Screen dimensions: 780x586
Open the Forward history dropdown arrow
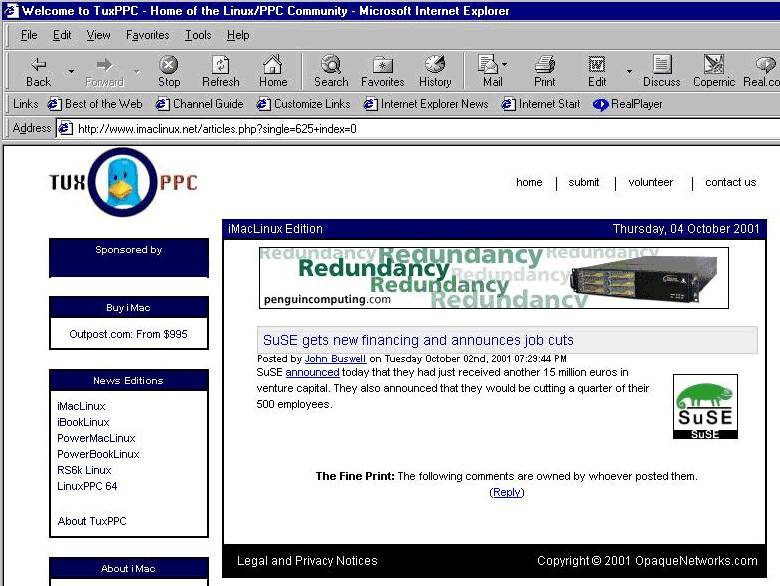[137, 72]
